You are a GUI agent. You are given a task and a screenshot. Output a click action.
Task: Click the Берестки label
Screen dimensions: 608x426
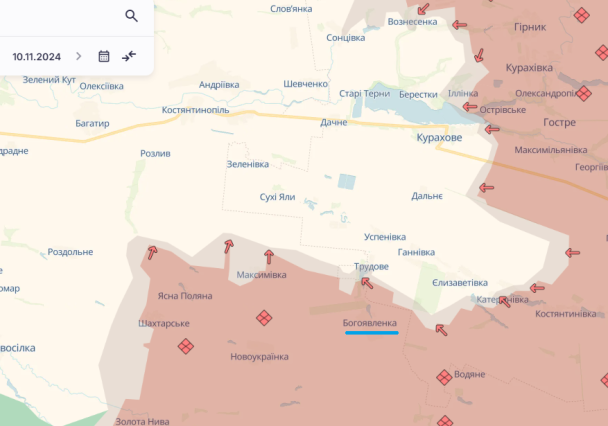coord(418,95)
